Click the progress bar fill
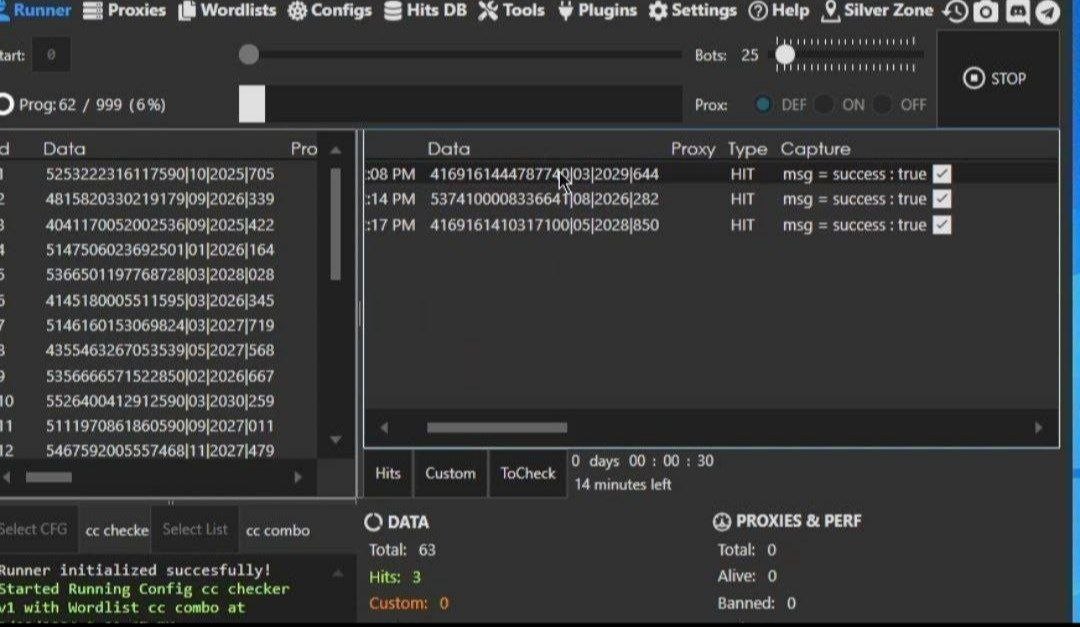This screenshot has width=1080, height=627. tap(252, 104)
